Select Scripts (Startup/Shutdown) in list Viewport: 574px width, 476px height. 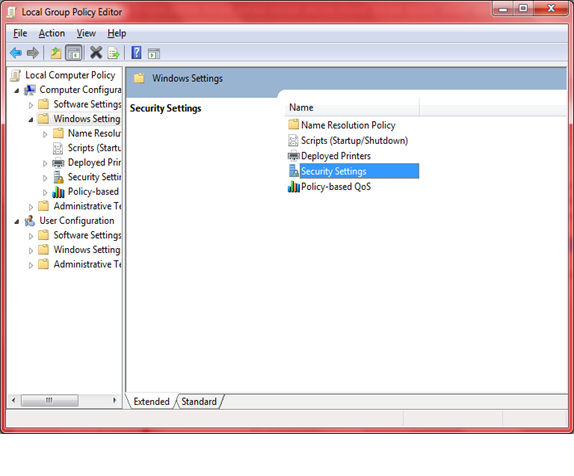[x=354, y=141]
